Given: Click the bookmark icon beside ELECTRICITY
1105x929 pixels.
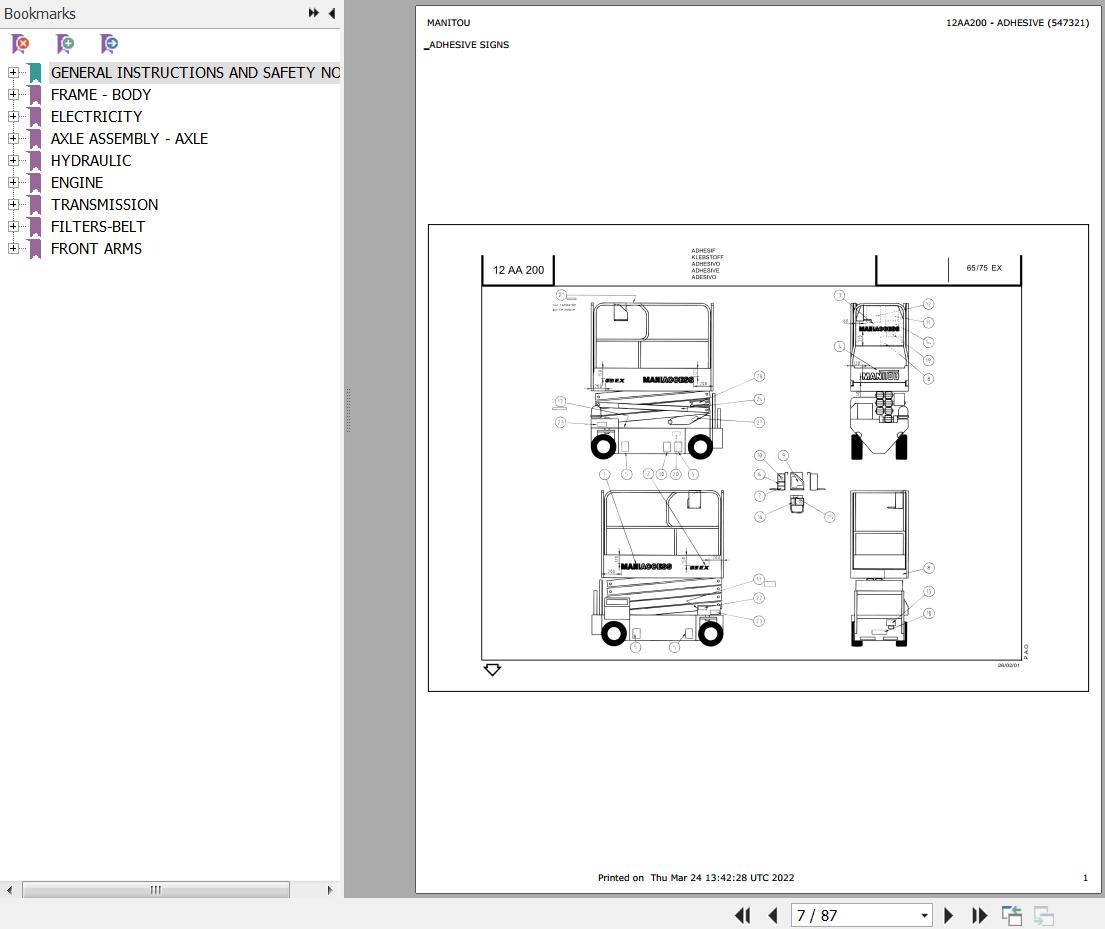Looking at the screenshot, I should [x=35, y=116].
